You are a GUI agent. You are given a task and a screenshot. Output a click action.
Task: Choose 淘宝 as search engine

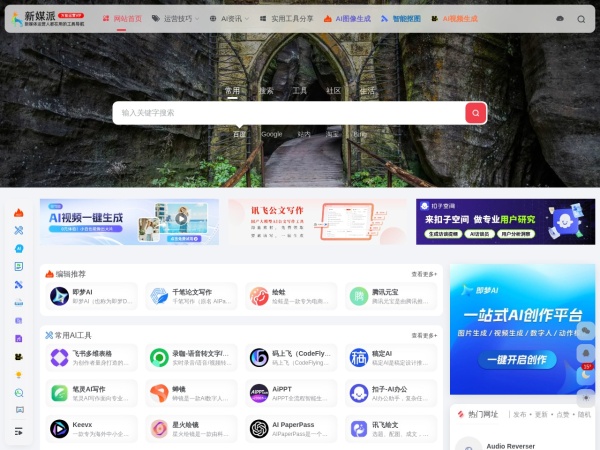(332, 134)
